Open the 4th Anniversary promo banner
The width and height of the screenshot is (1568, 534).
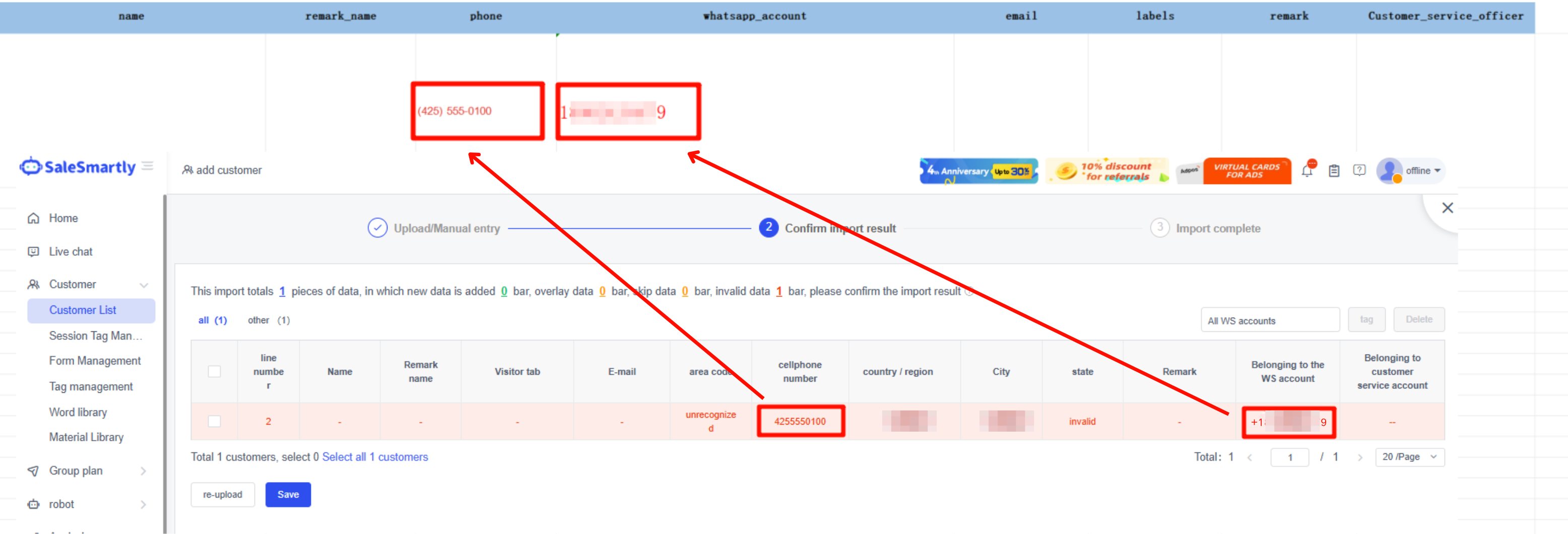click(x=978, y=170)
